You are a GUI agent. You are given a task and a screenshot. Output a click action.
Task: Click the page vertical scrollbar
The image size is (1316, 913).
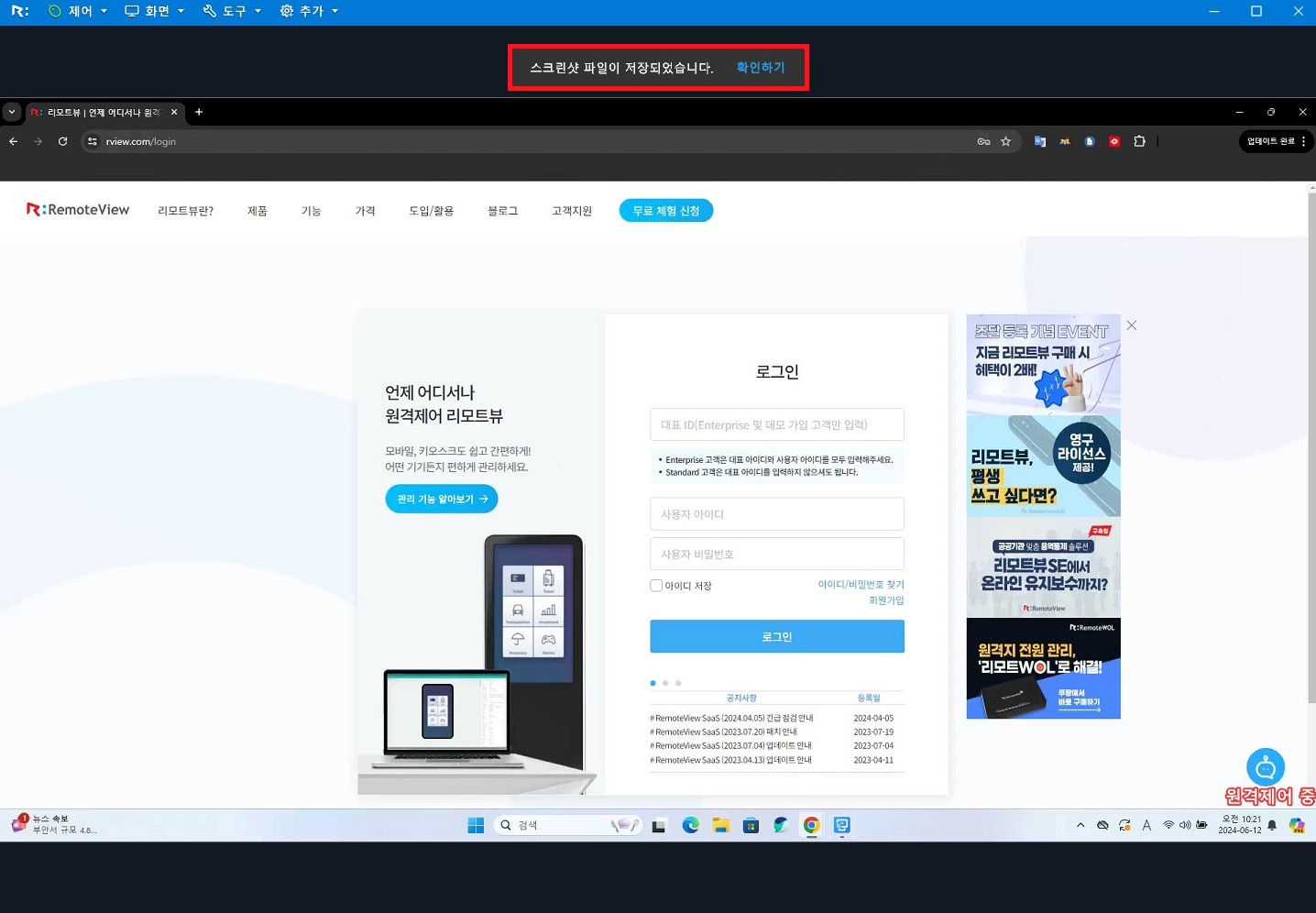[1311, 449]
